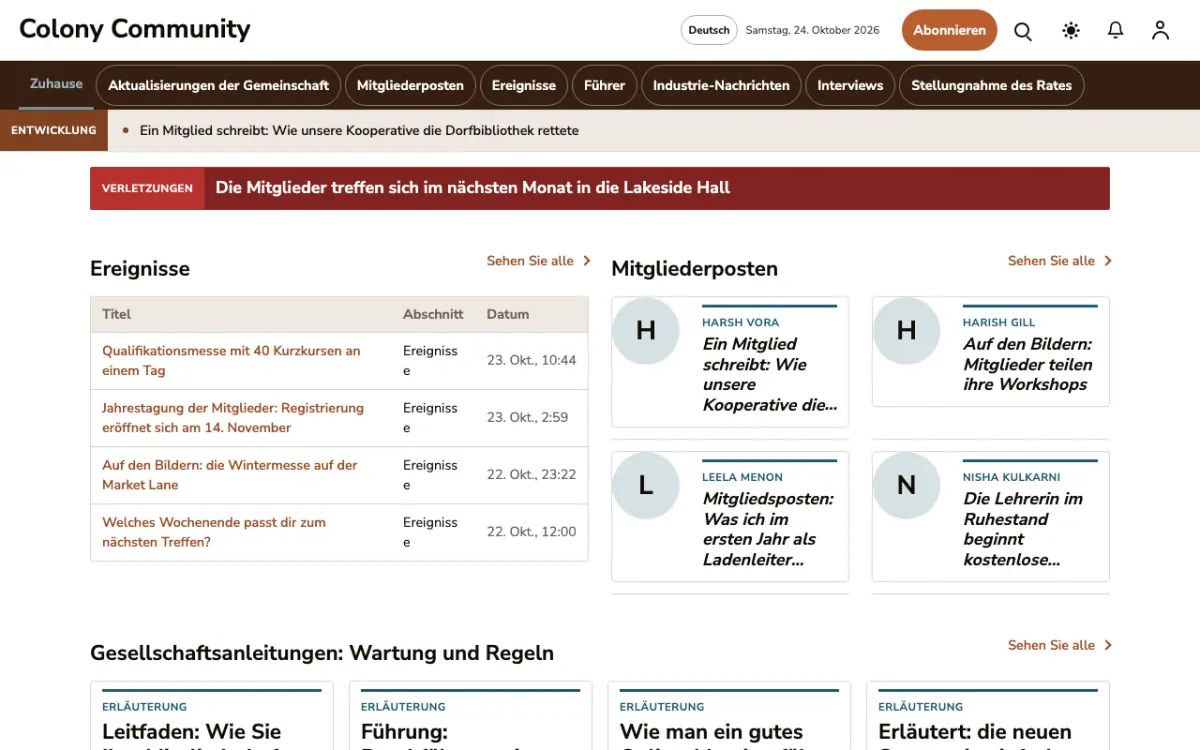Switch to Mitgliederposten nav tab
Screen dimensions: 1200x750
[410, 85]
